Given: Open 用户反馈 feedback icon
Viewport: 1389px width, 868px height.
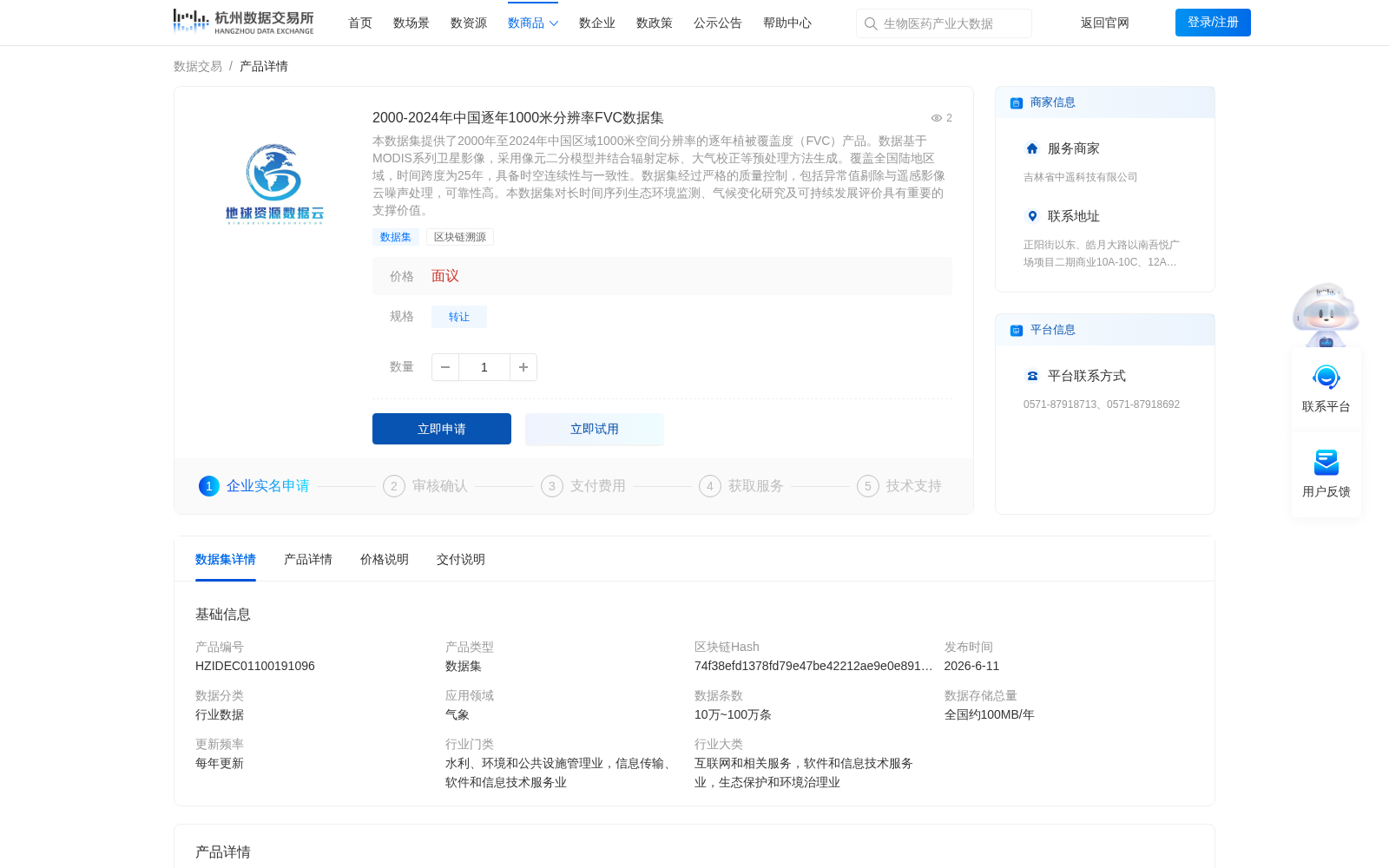Looking at the screenshot, I should tap(1326, 463).
